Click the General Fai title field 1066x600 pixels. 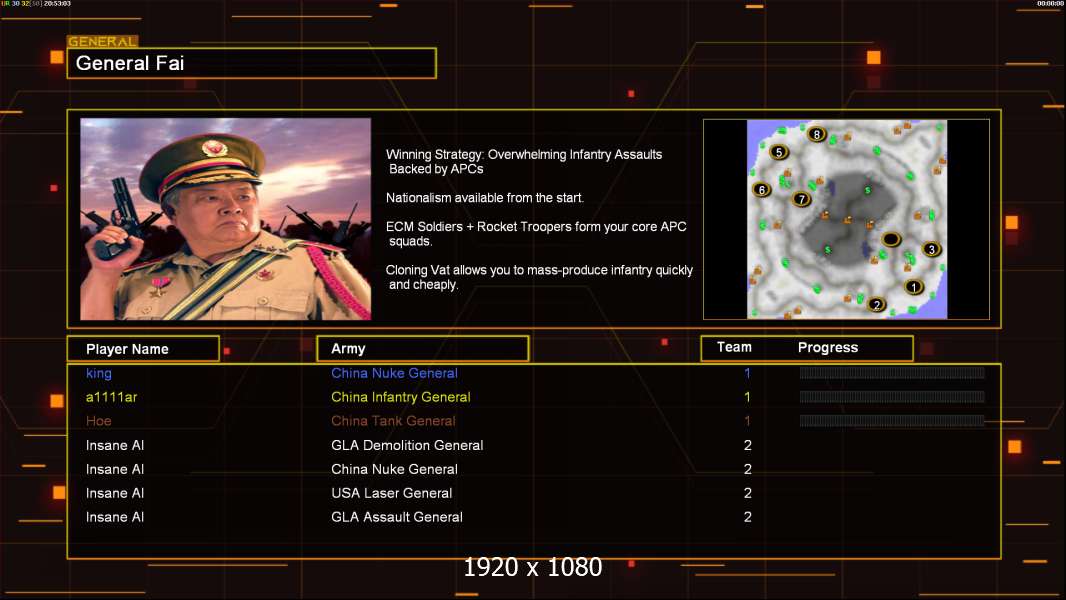[x=252, y=63]
